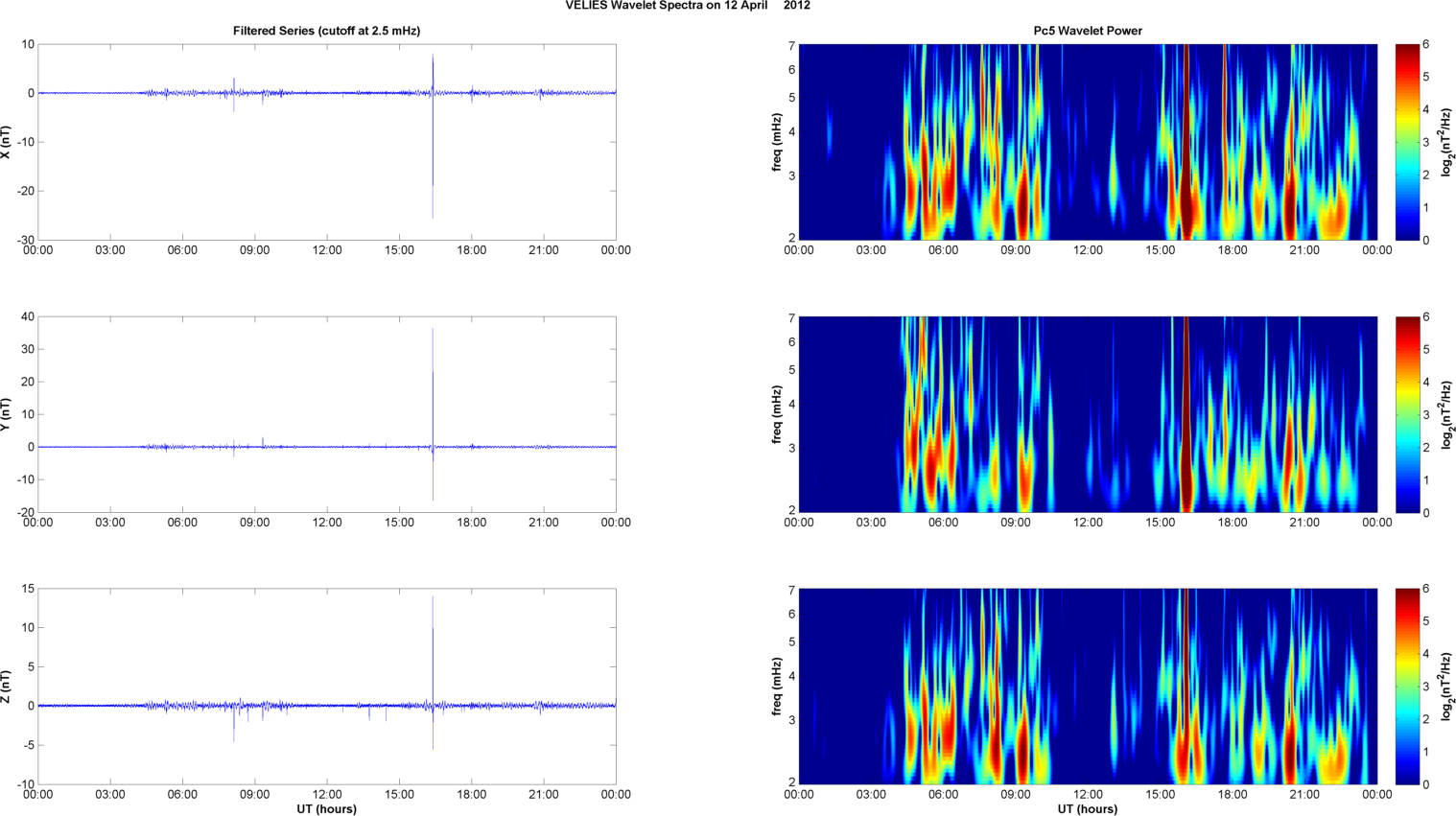This screenshot has width=1456, height=816.
Task: Click the large spike in the X series plot
Action: (433, 136)
